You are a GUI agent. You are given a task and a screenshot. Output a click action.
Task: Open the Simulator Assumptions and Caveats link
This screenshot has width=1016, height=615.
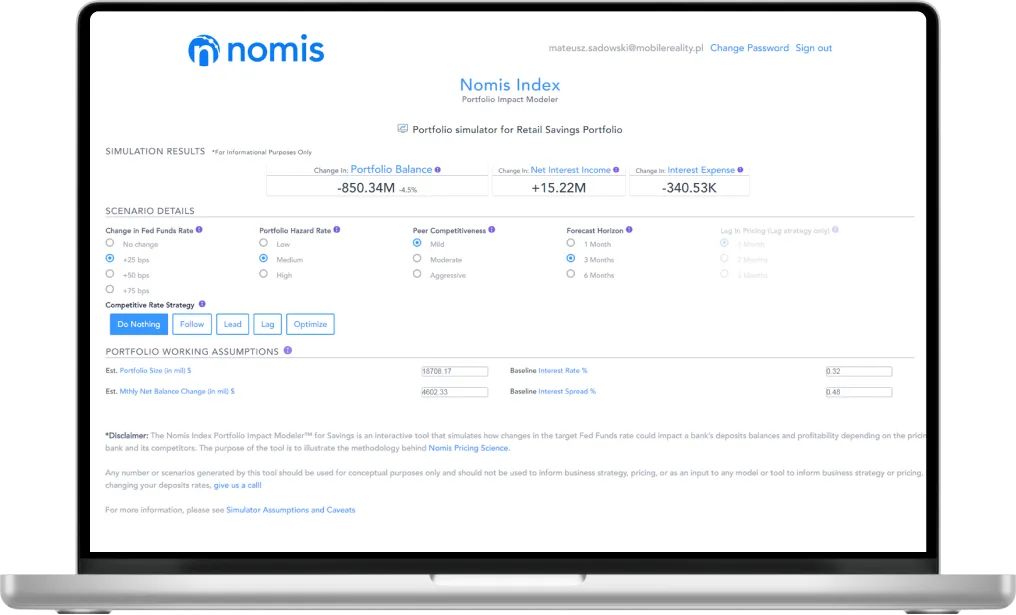pos(290,509)
